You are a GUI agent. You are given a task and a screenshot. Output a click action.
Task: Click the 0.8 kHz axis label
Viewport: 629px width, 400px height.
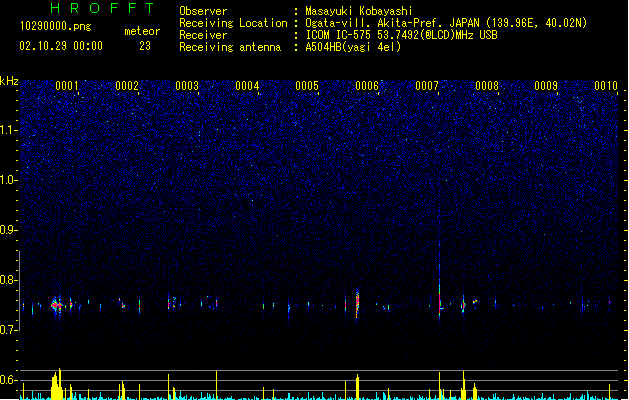(x=8, y=280)
